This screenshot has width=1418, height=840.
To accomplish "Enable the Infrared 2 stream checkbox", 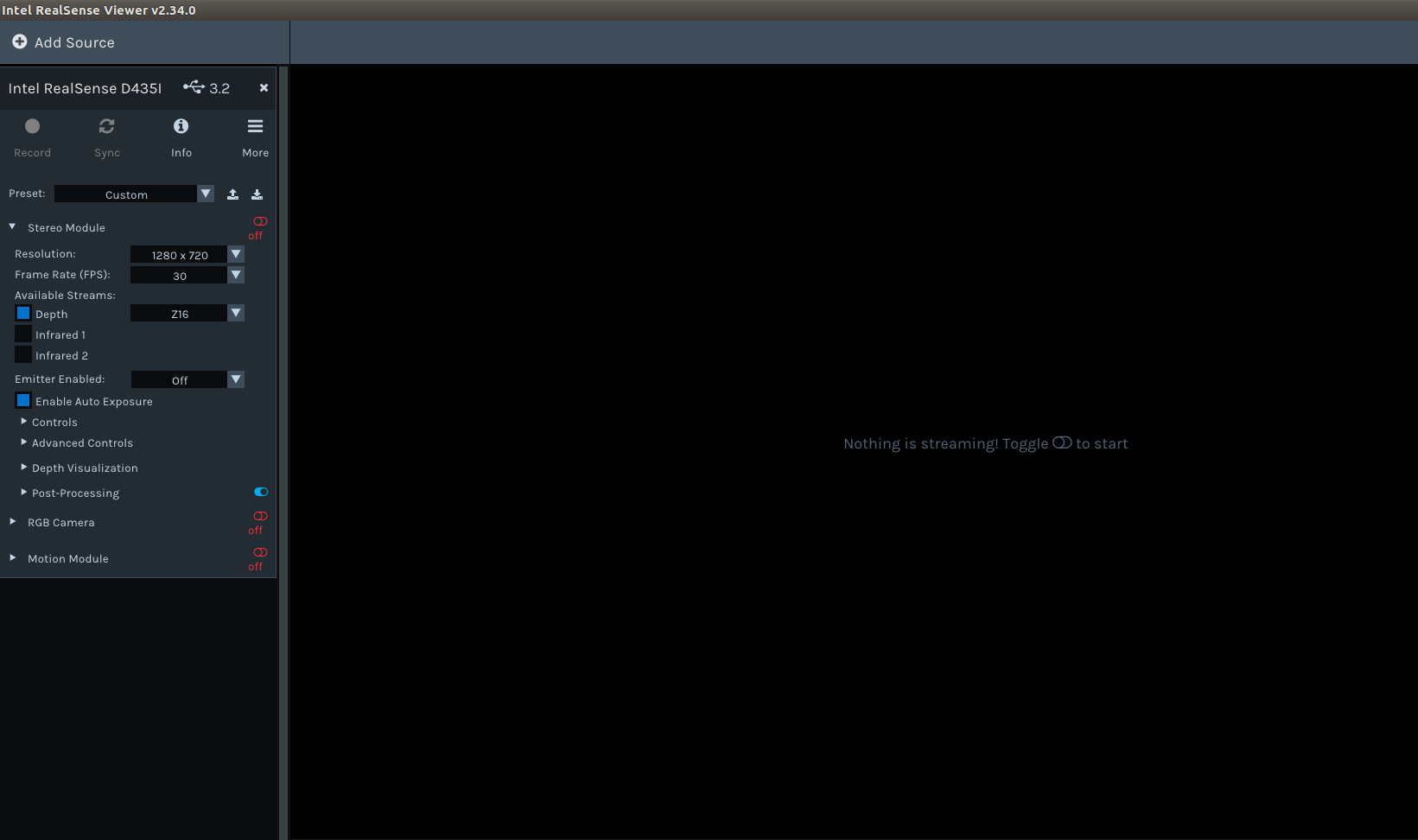I will click(x=23, y=354).
